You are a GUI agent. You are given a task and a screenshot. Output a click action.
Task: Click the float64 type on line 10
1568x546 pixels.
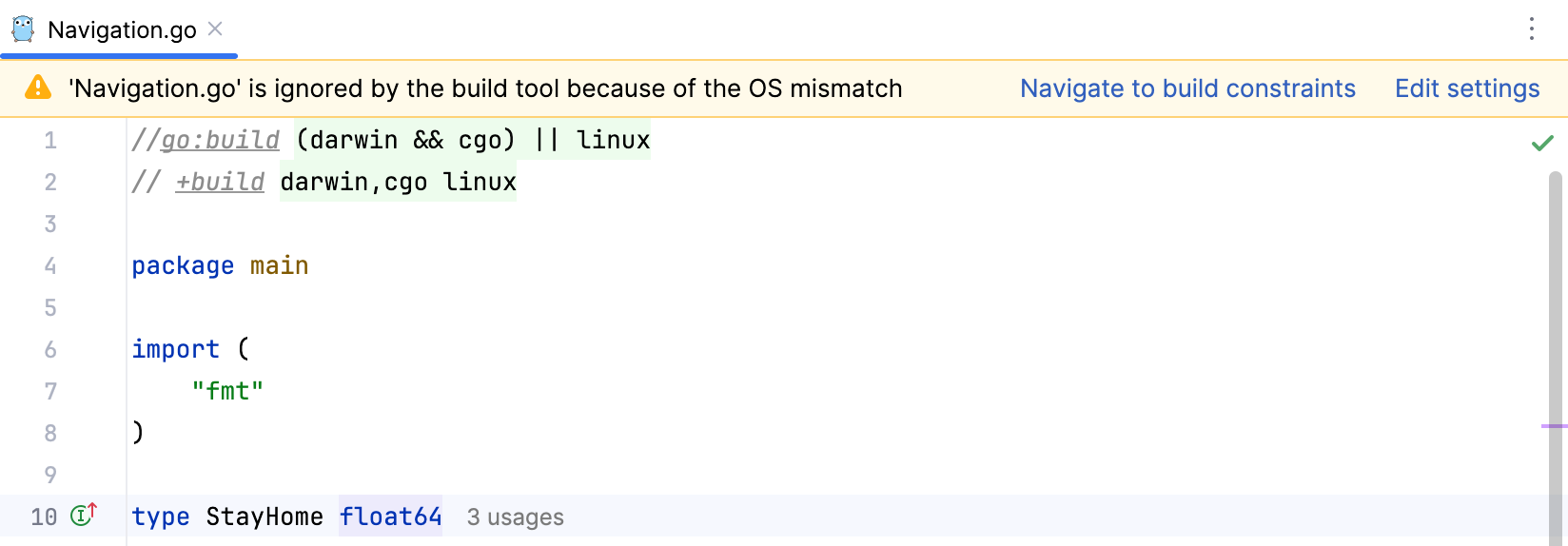coord(390,517)
